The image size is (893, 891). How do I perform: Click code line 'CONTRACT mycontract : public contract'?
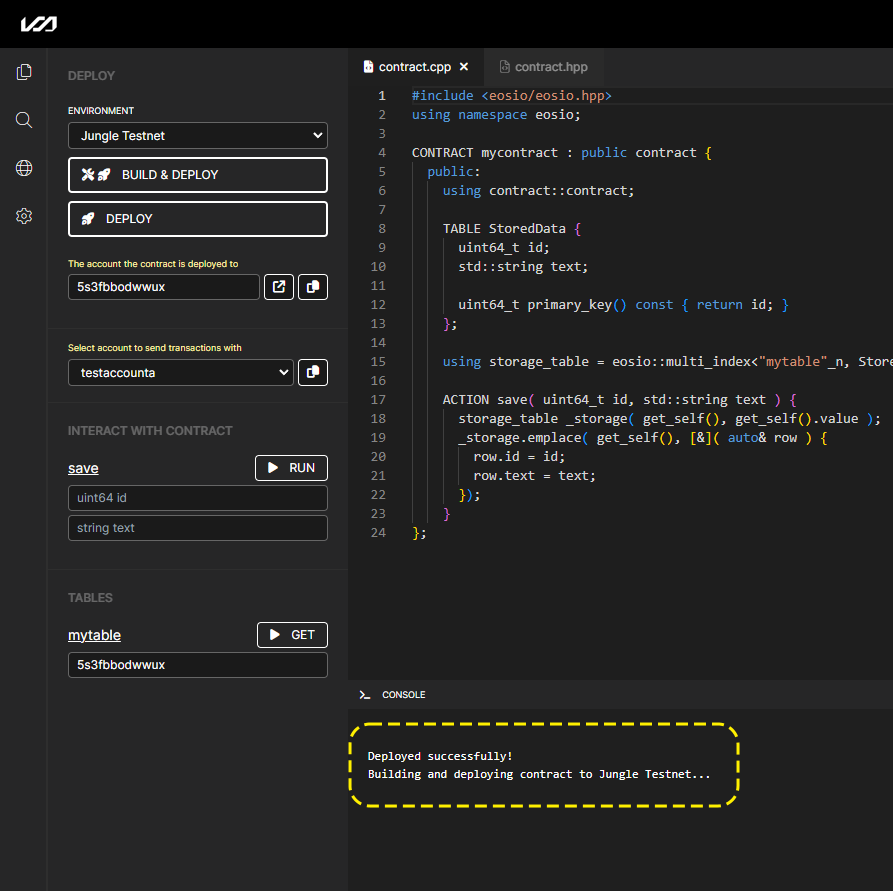(x=562, y=153)
